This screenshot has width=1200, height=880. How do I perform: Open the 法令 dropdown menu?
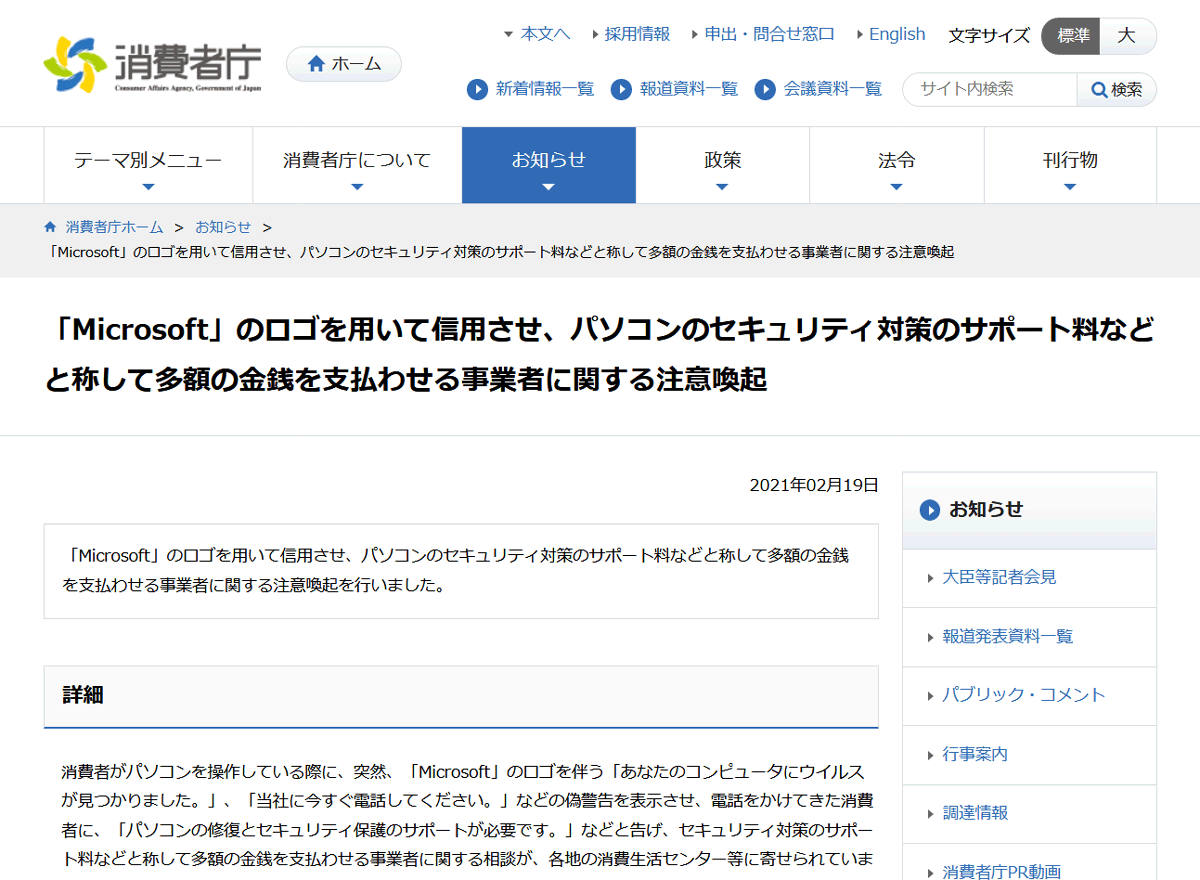(x=896, y=159)
